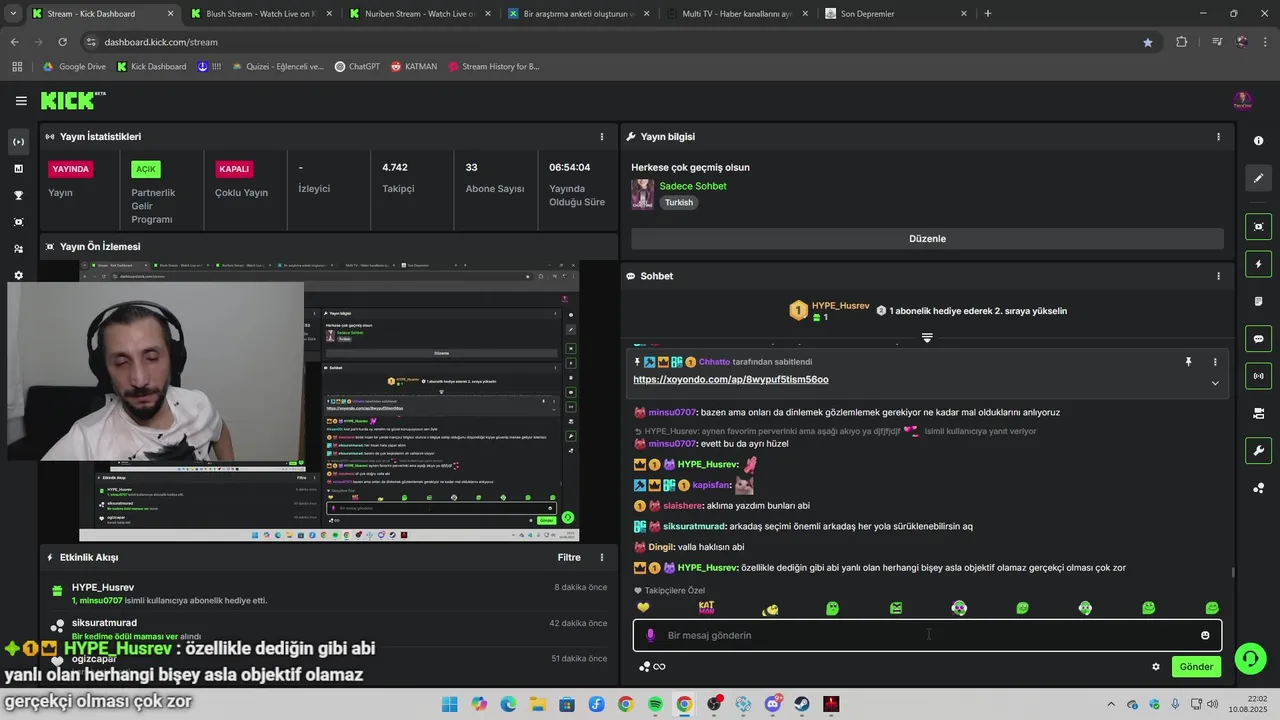
Task: Click the pencil edit icon in right toolbar
Action: pyautogui.click(x=1258, y=178)
